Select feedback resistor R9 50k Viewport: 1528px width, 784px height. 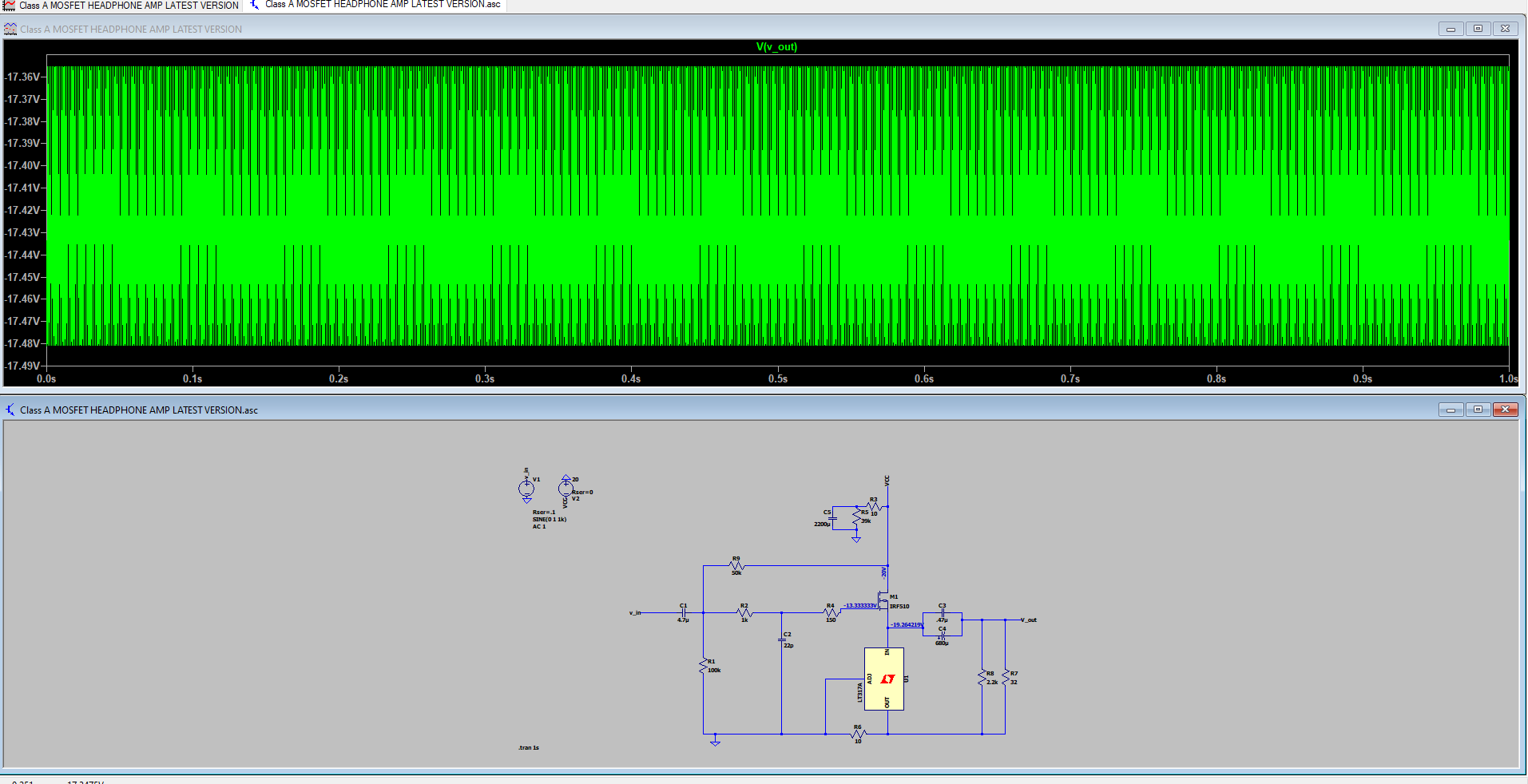(736, 565)
